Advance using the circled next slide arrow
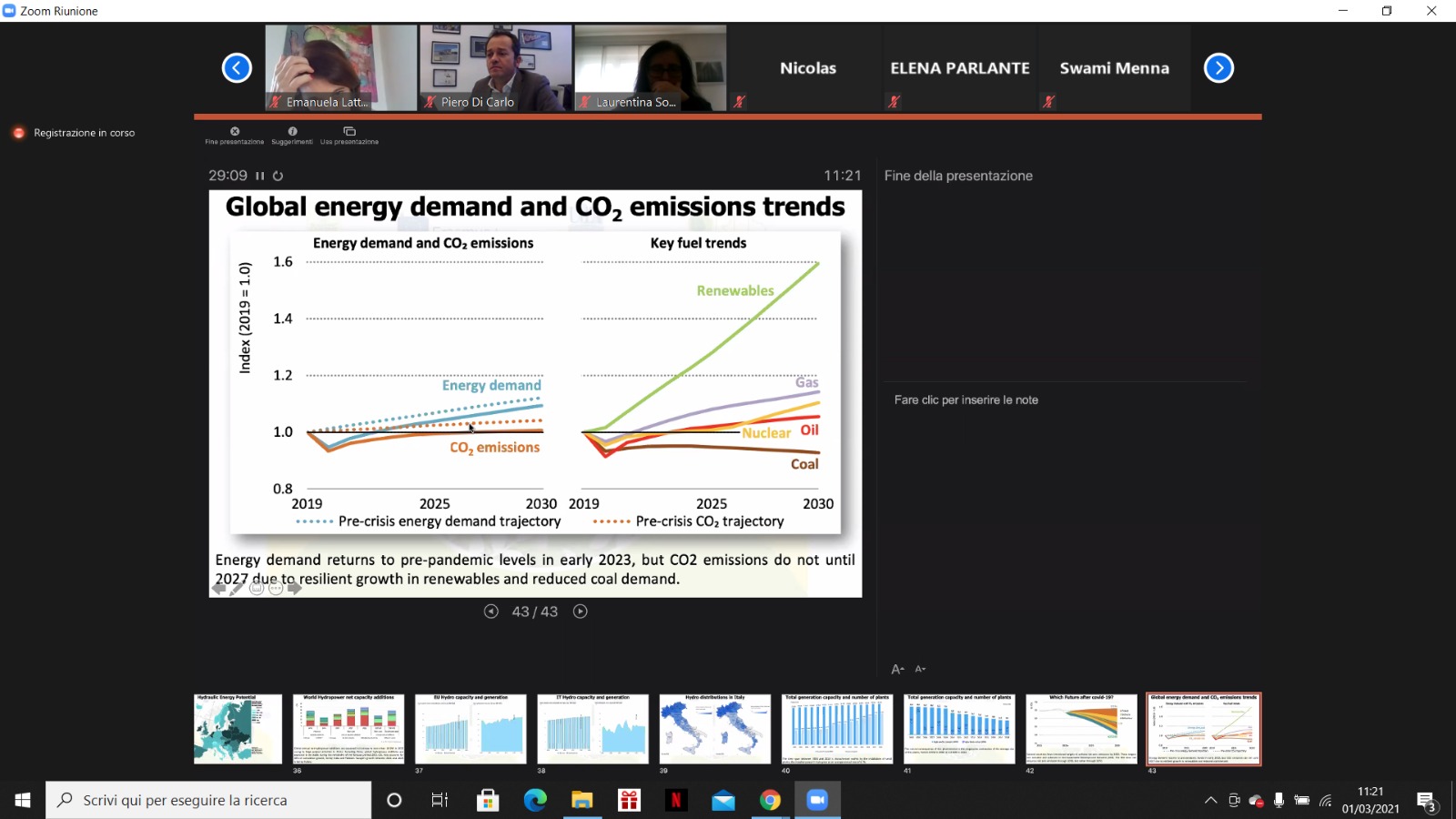 pos(581,612)
